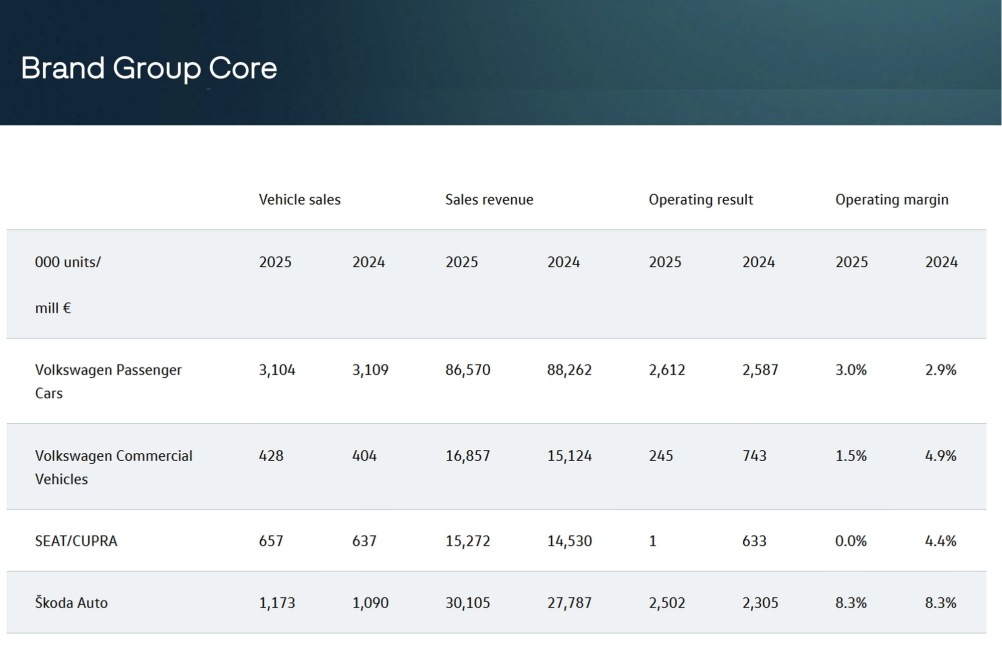This screenshot has width=1002, height=668.
Task: Click the 2,502 Škoda operating result value
Action: coord(667,603)
